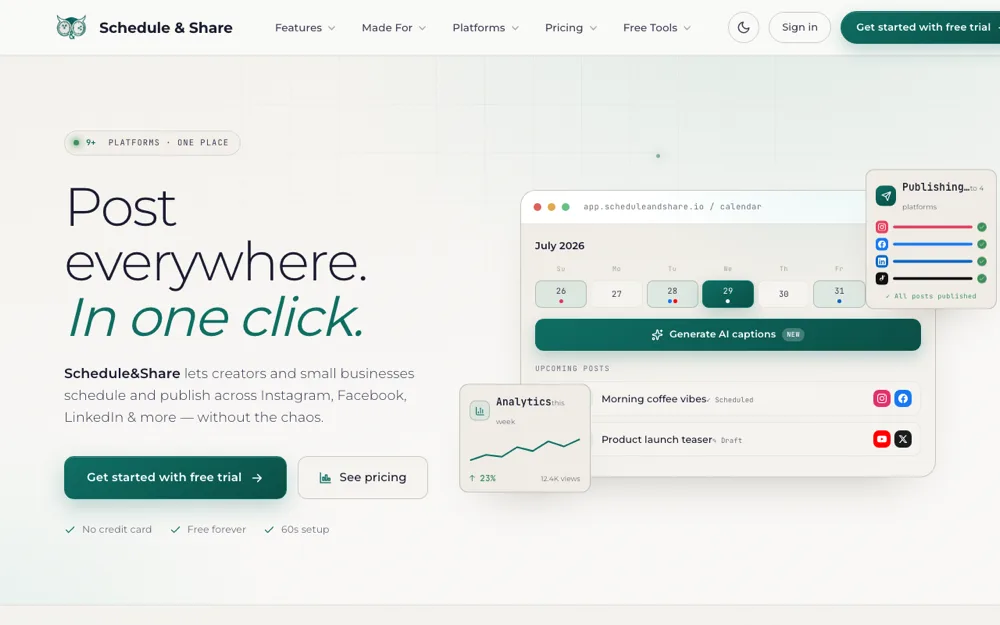This screenshot has width=1000, height=625.
Task: Click green checkmark beside Instagram progress
Action: (982, 227)
